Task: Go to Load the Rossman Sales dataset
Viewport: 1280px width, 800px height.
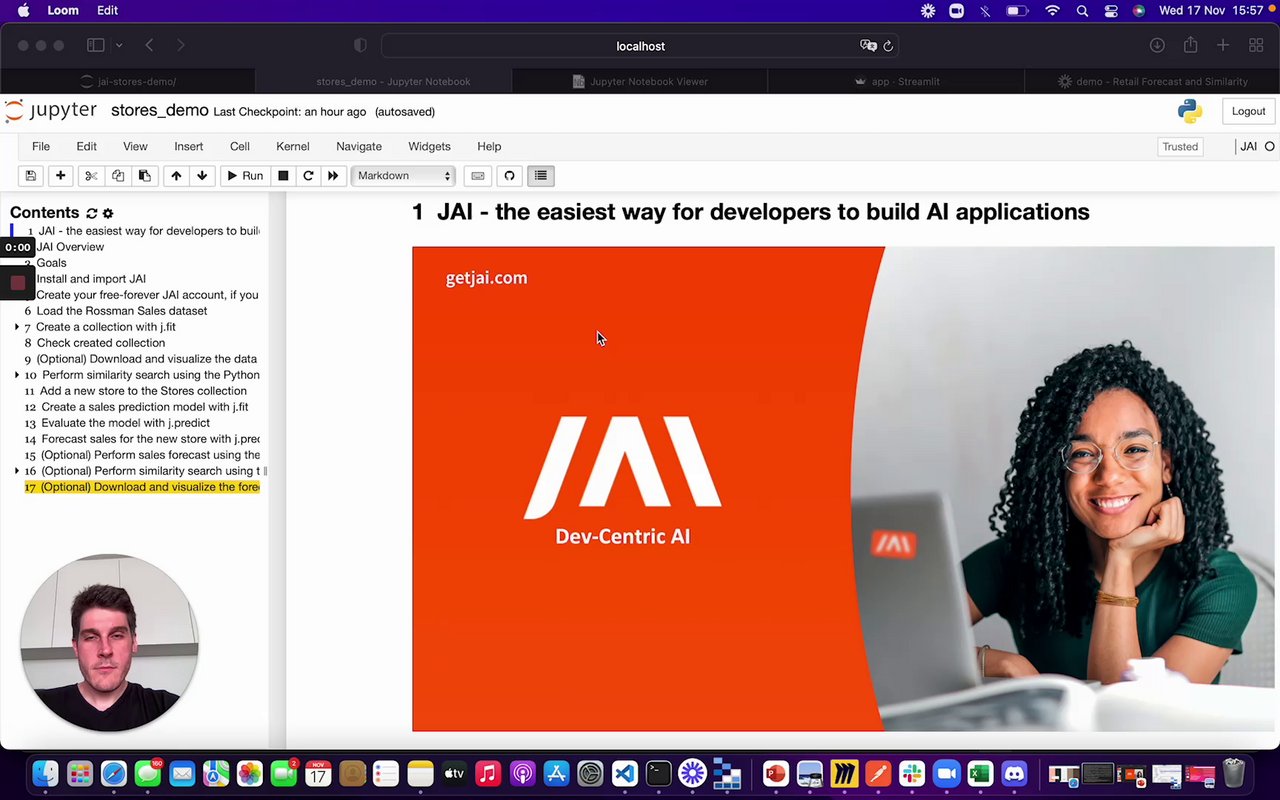Action: pos(122,311)
